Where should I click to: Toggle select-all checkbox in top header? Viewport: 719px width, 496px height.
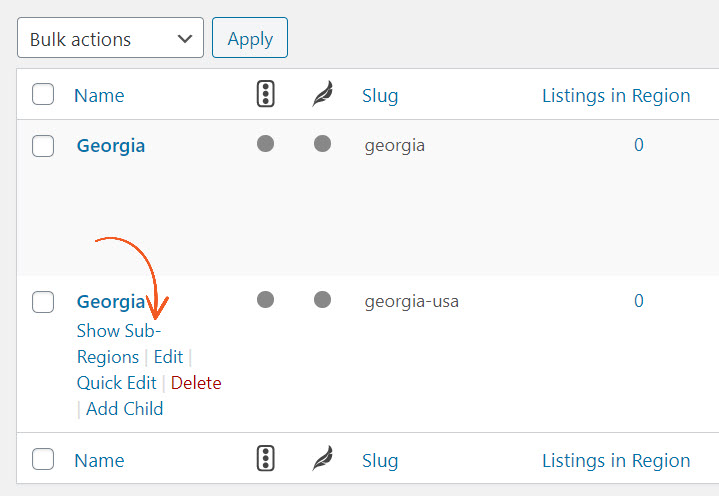coord(43,94)
